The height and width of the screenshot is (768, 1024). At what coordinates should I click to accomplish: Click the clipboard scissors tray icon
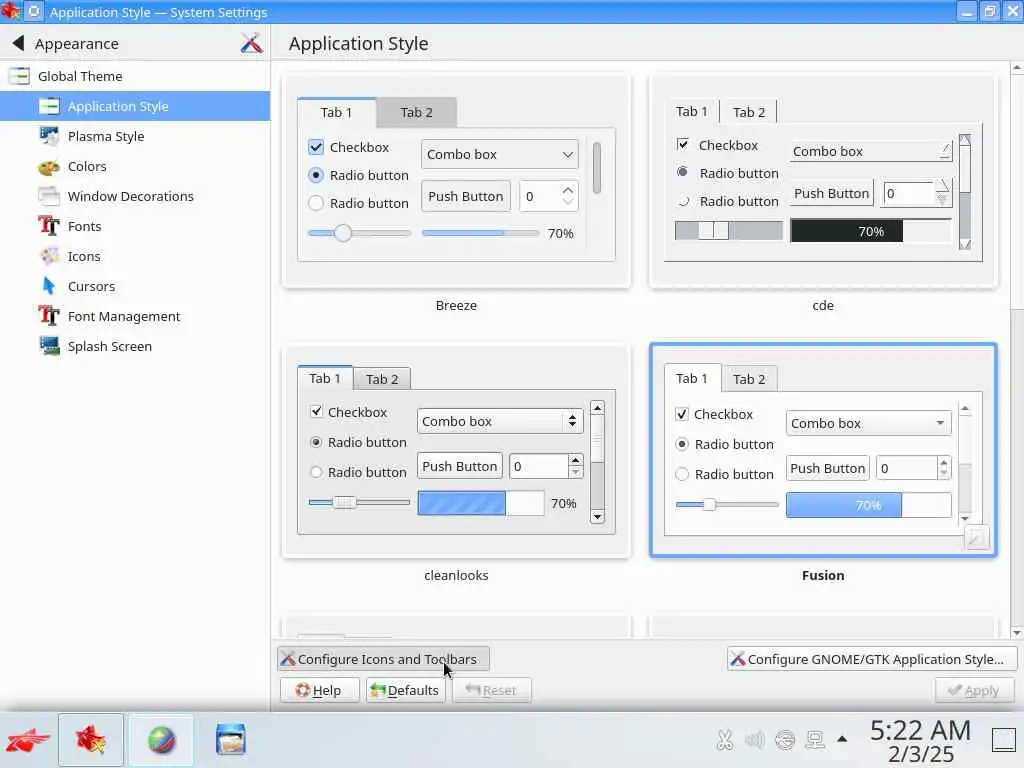(x=724, y=740)
